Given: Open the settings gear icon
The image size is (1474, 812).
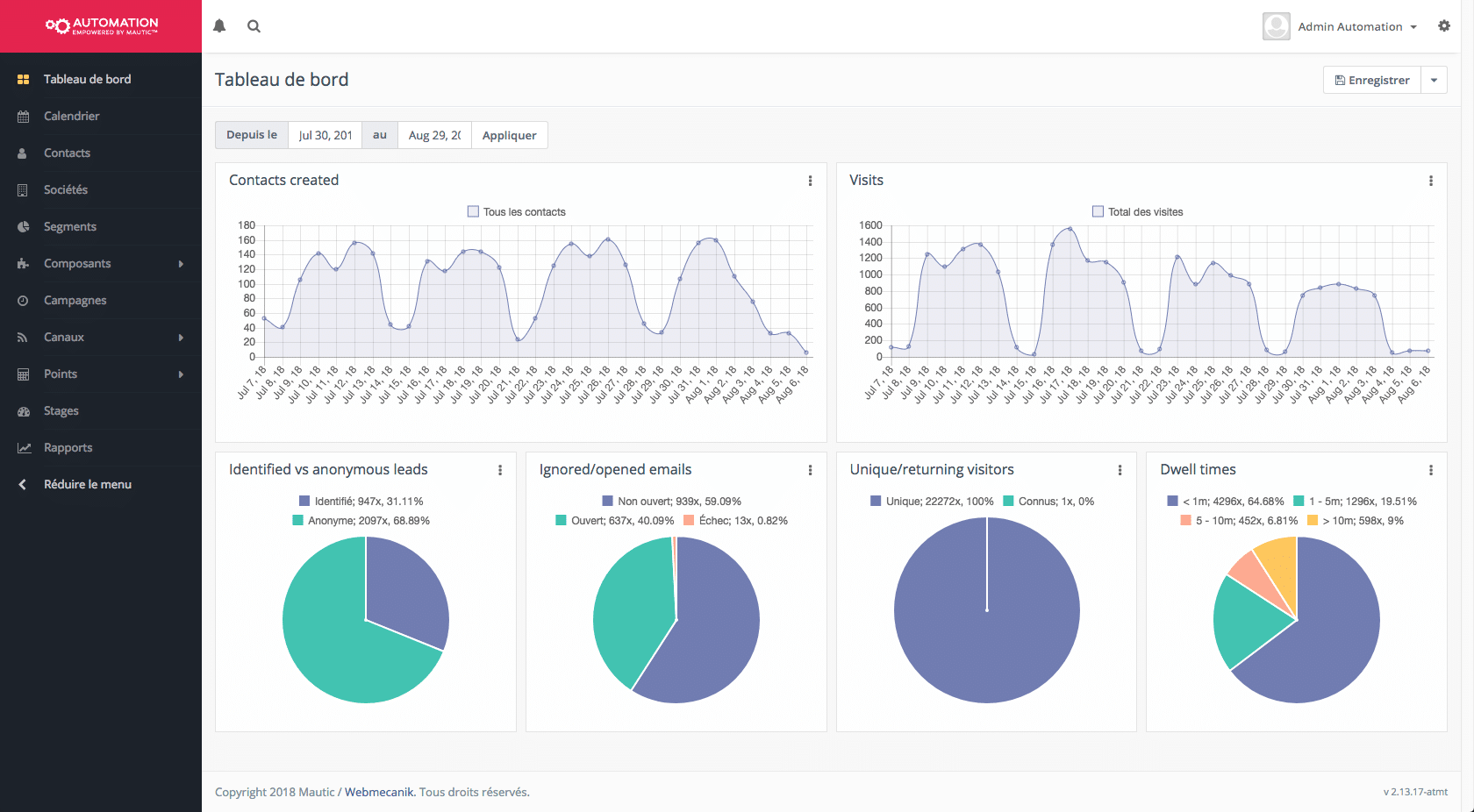Looking at the screenshot, I should [x=1444, y=26].
